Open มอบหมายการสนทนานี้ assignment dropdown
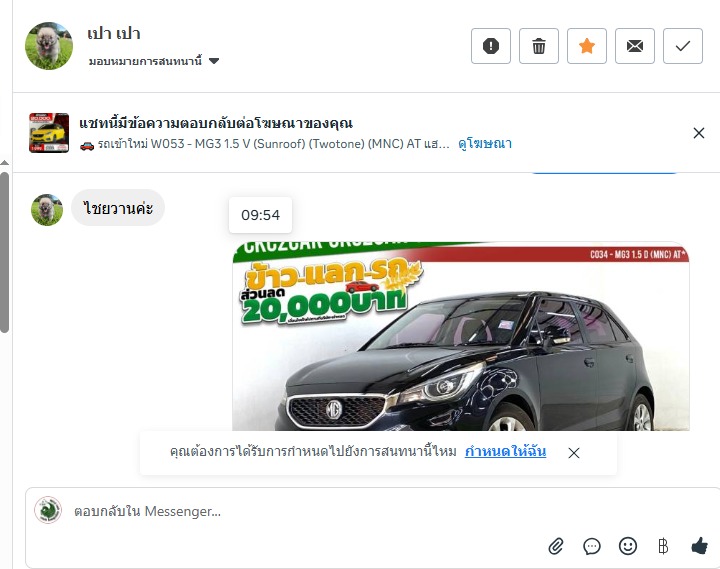This screenshot has height=569, width=720. [x=154, y=61]
